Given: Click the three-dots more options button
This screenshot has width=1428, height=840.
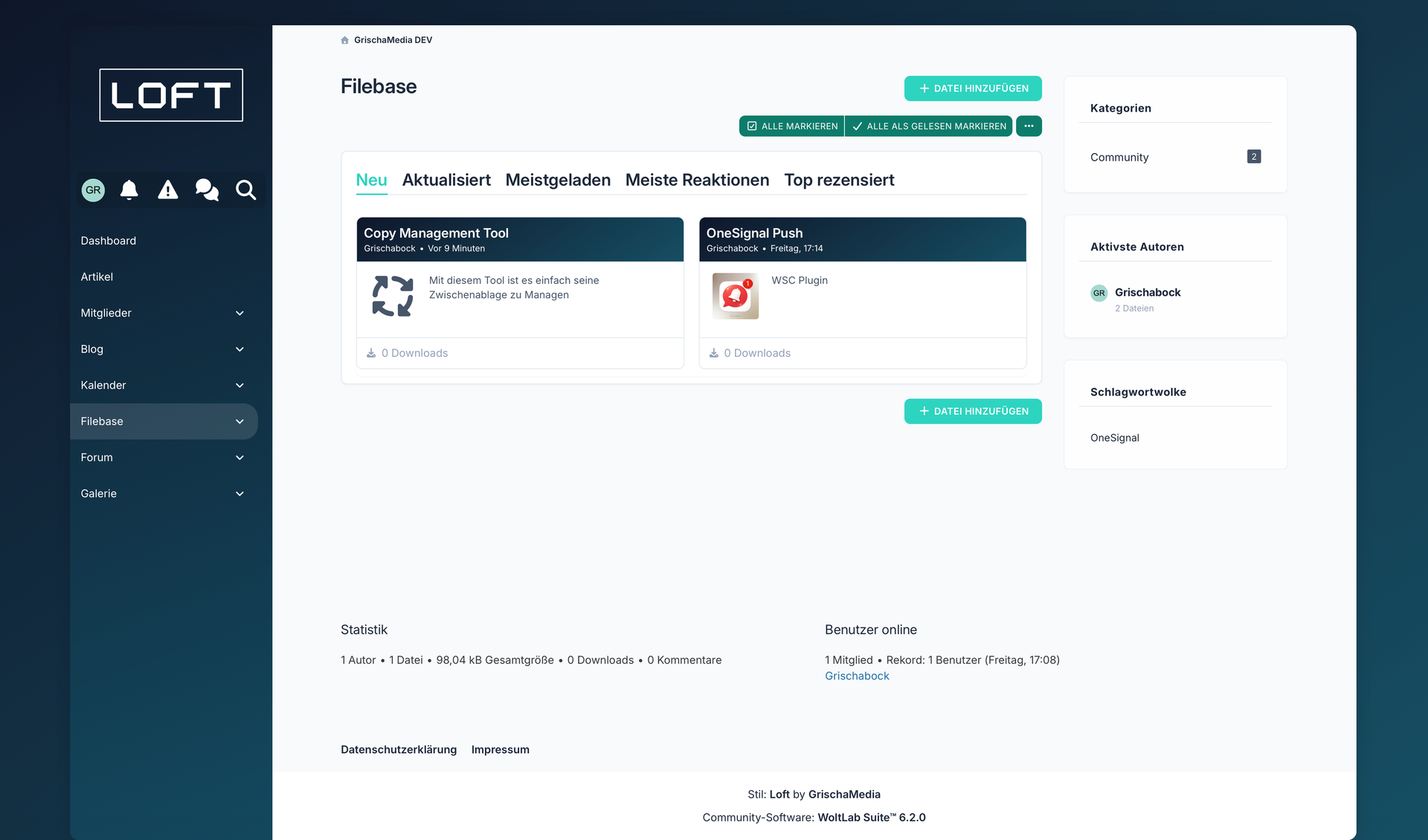Looking at the screenshot, I should tap(1029, 126).
